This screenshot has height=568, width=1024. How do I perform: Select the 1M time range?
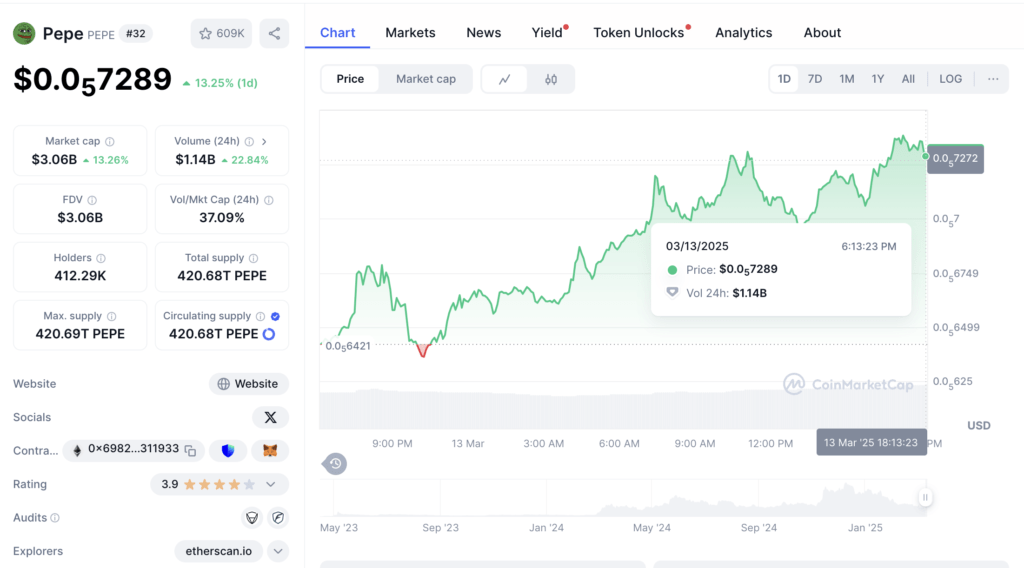pyautogui.click(x=847, y=79)
